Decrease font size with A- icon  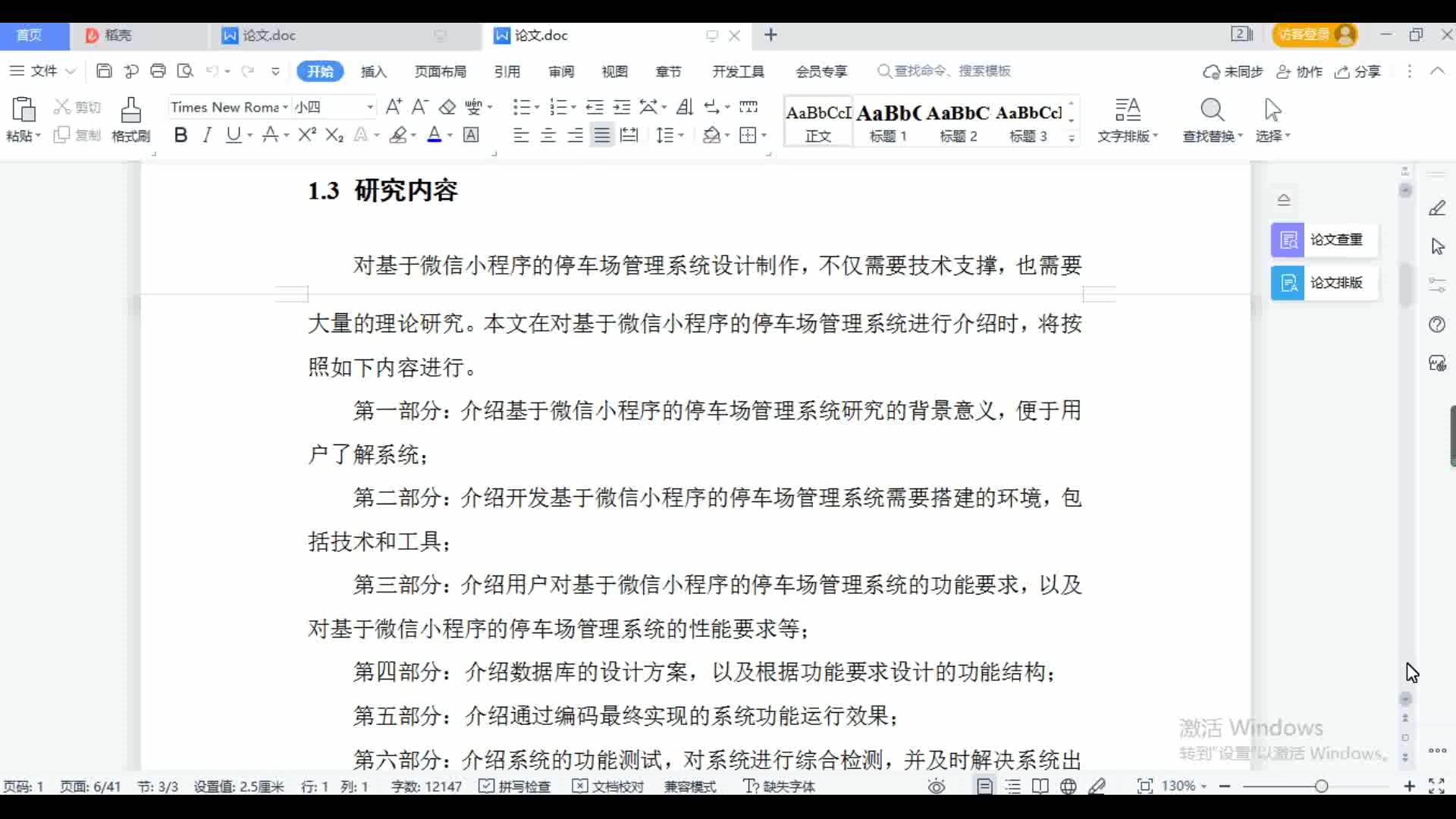[420, 107]
